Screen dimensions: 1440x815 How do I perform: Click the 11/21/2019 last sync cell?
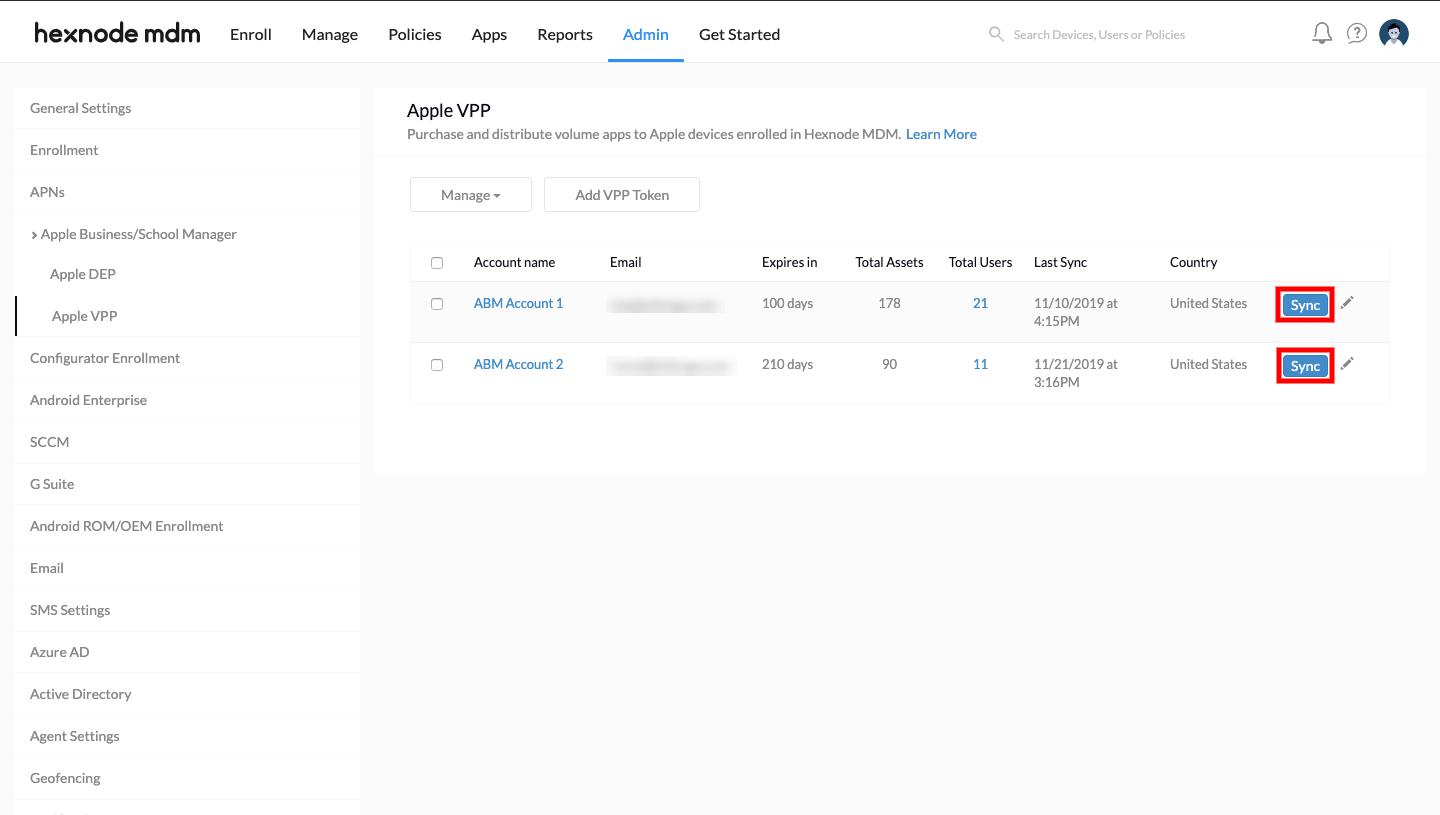(1076, 373)
